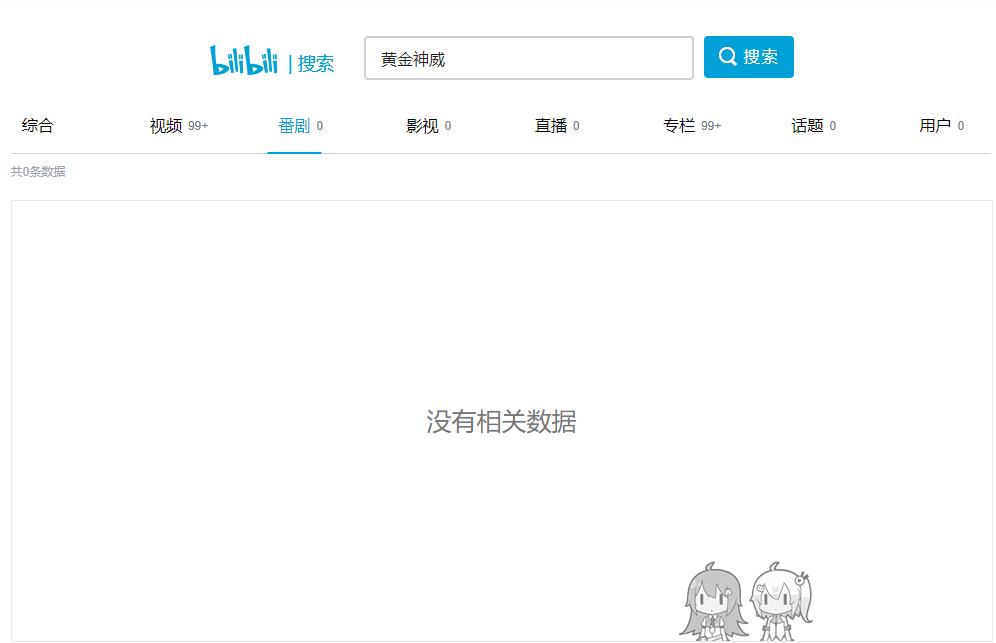
Task: Open the 视频 results tab
Action: click(x=166, y=125)
